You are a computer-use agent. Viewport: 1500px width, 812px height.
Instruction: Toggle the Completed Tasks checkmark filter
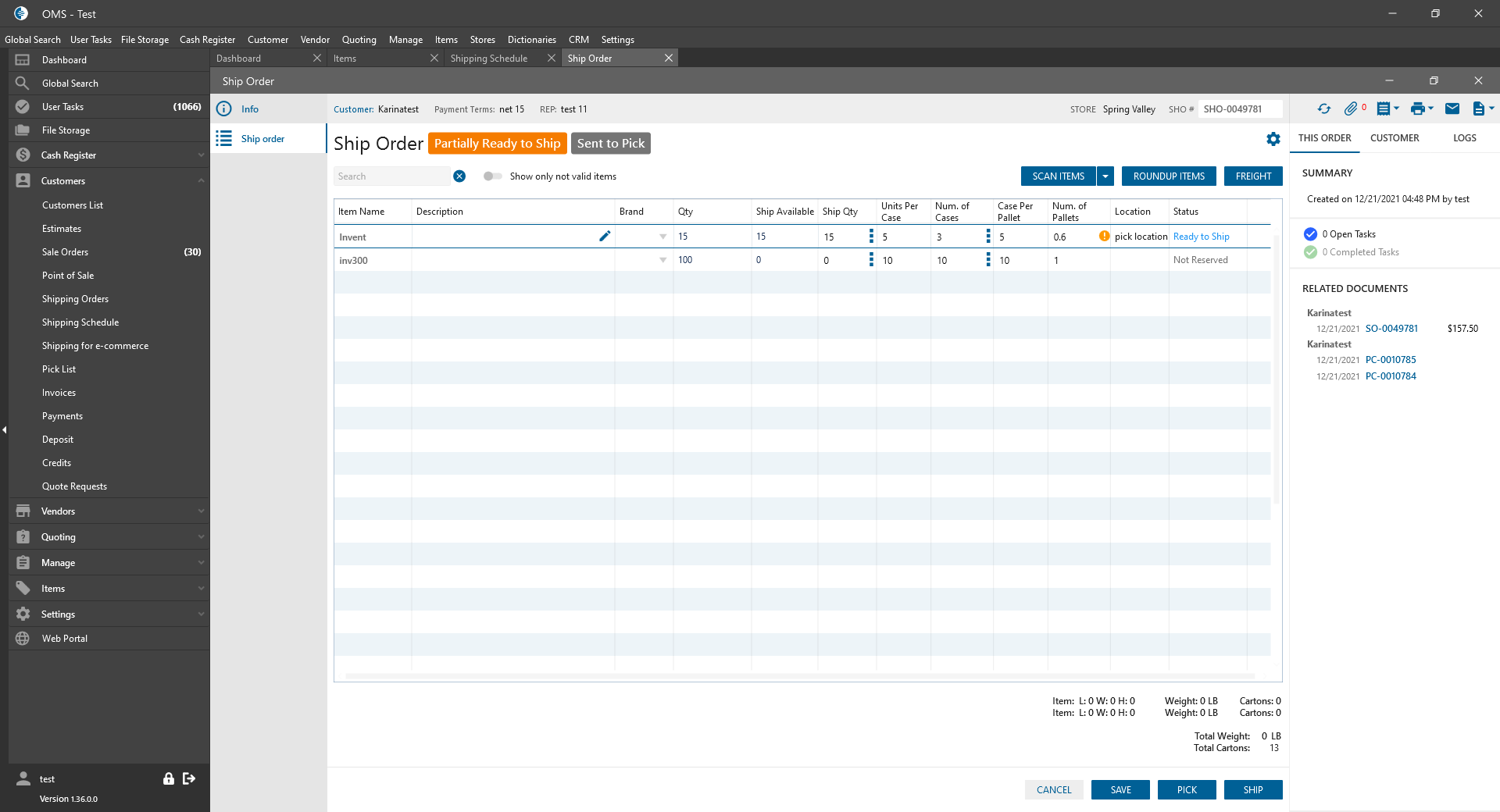1310,252
